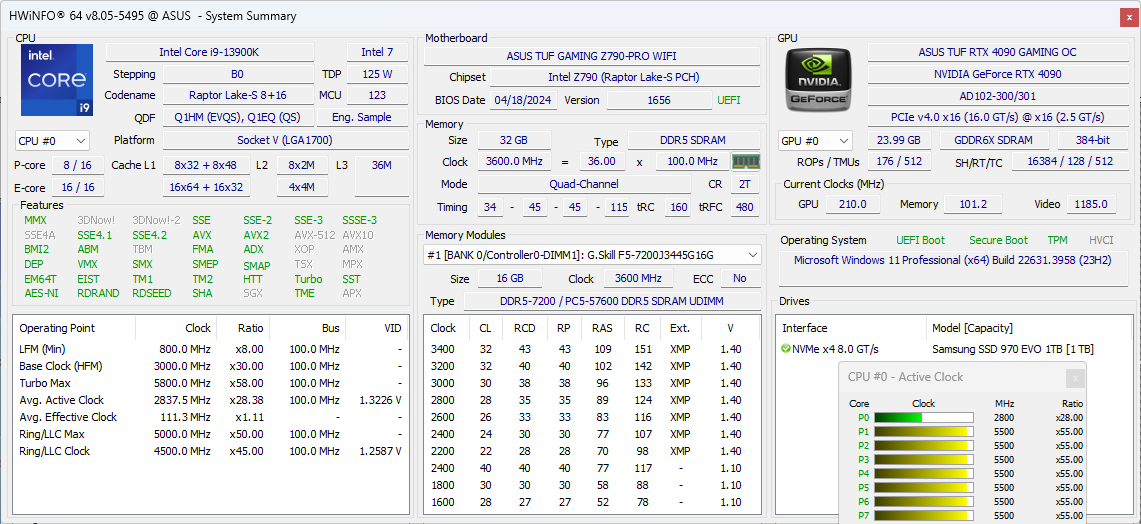1141x524 pixels.
Task: Click the AD102-300/301 chip field
Action: (997, 96)
